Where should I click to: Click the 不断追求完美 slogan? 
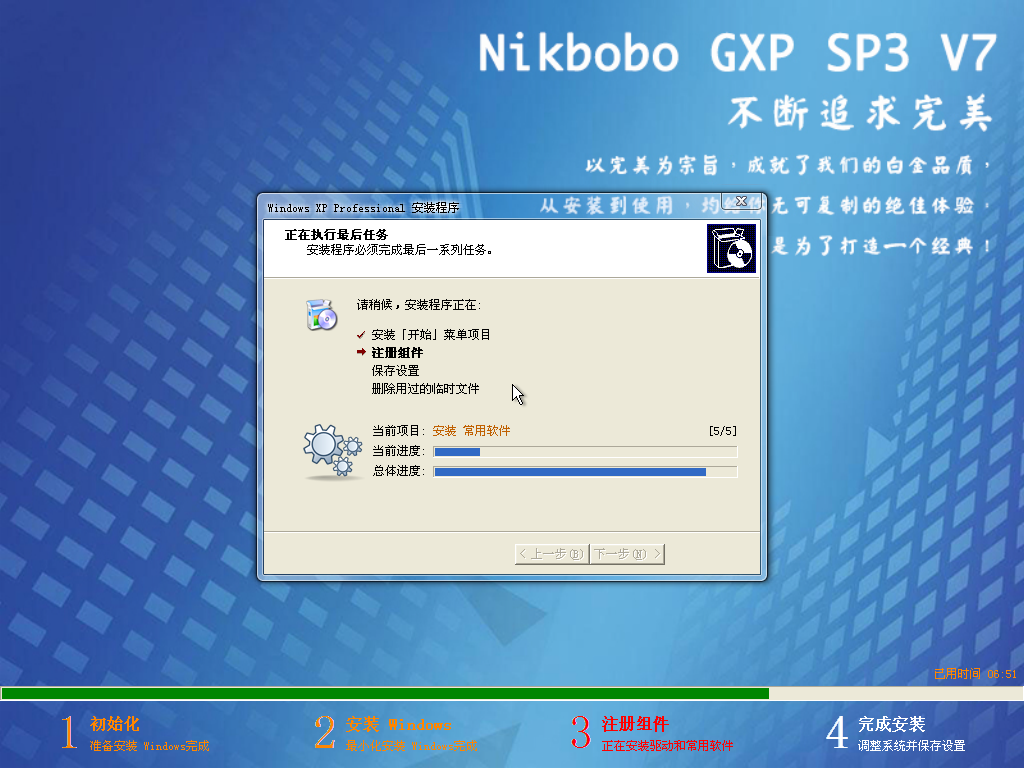coord(861,113)
